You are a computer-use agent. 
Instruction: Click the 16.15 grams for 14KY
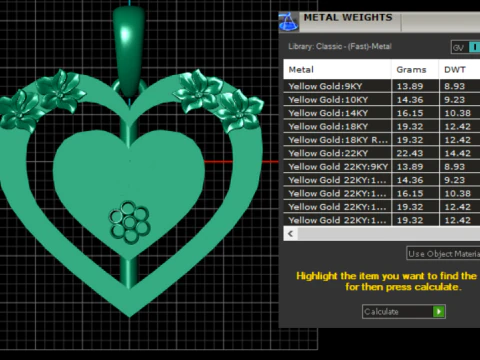click(x=410, y=113)
